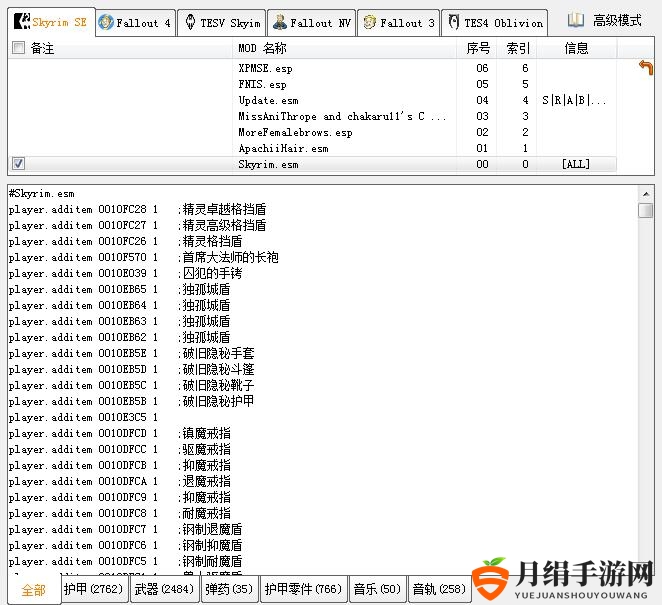
Task: Switch to the Fallout NV tab
Action: pyautogui.click(x=312, y=22)
